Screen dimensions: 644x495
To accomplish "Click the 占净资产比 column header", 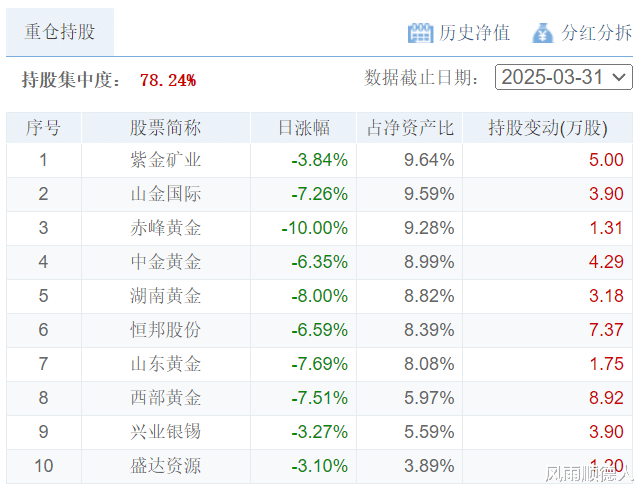I will coord(409,128).
